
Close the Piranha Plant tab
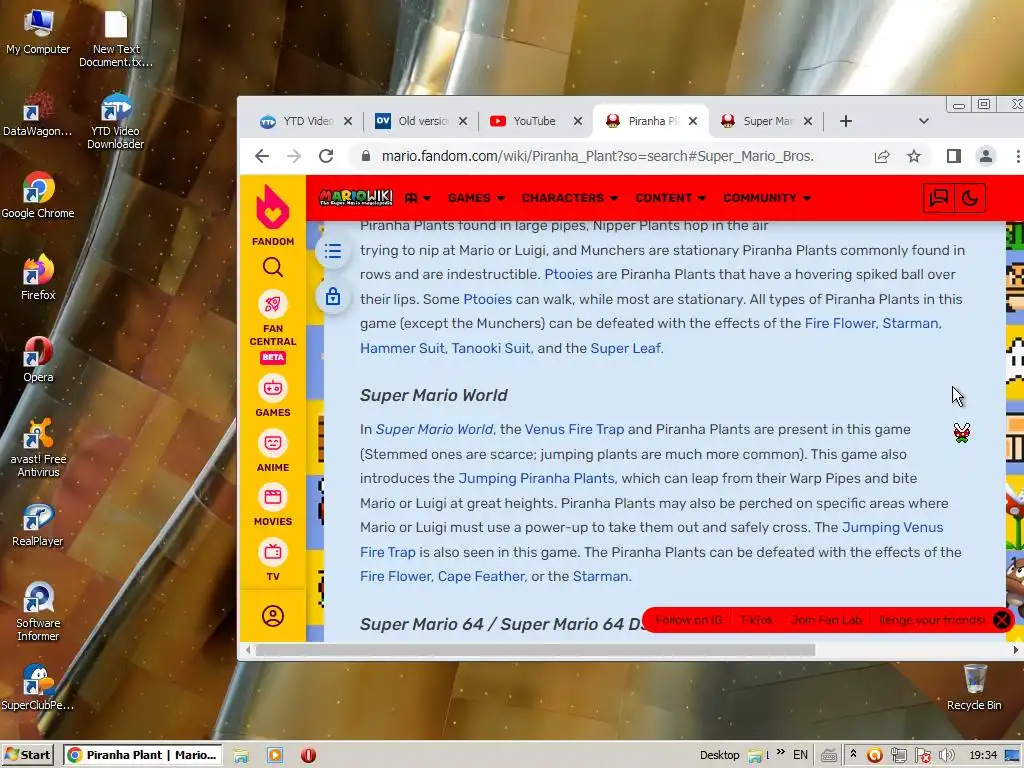point(693,121)
